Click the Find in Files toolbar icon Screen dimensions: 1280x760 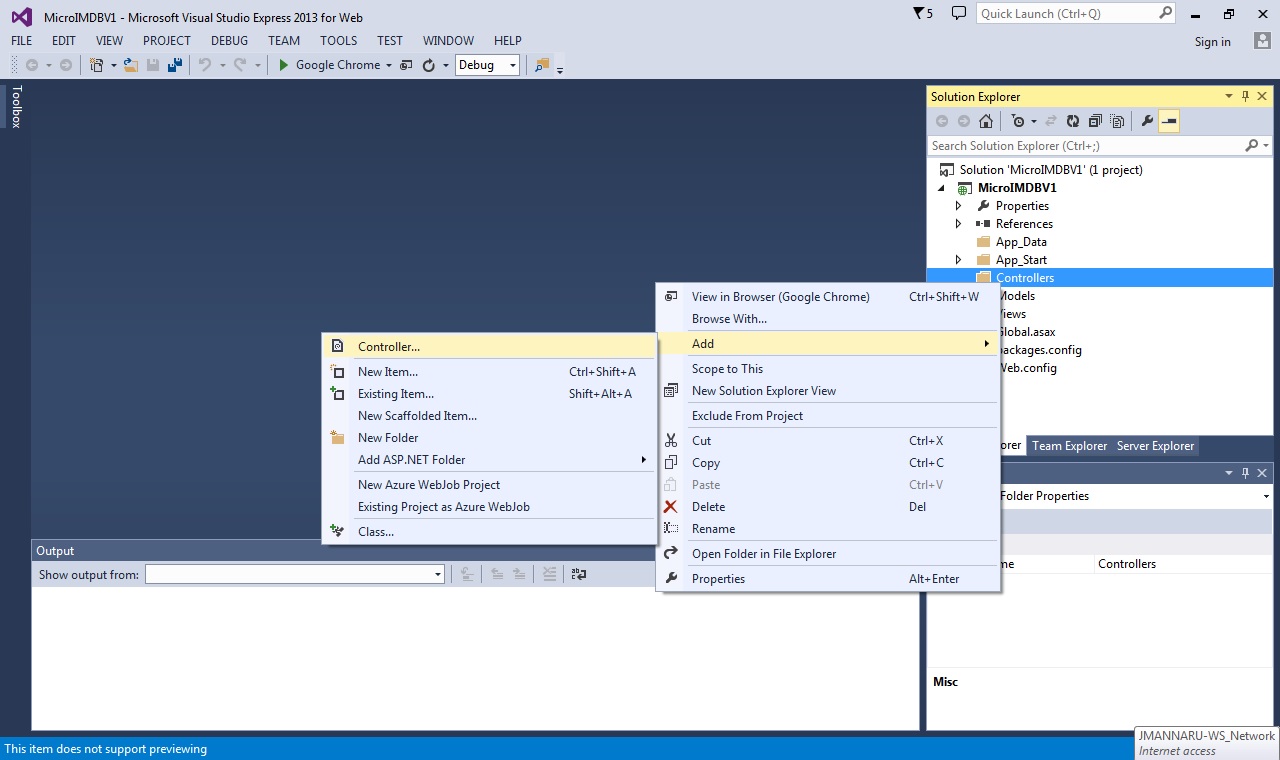tap(541, 65)
